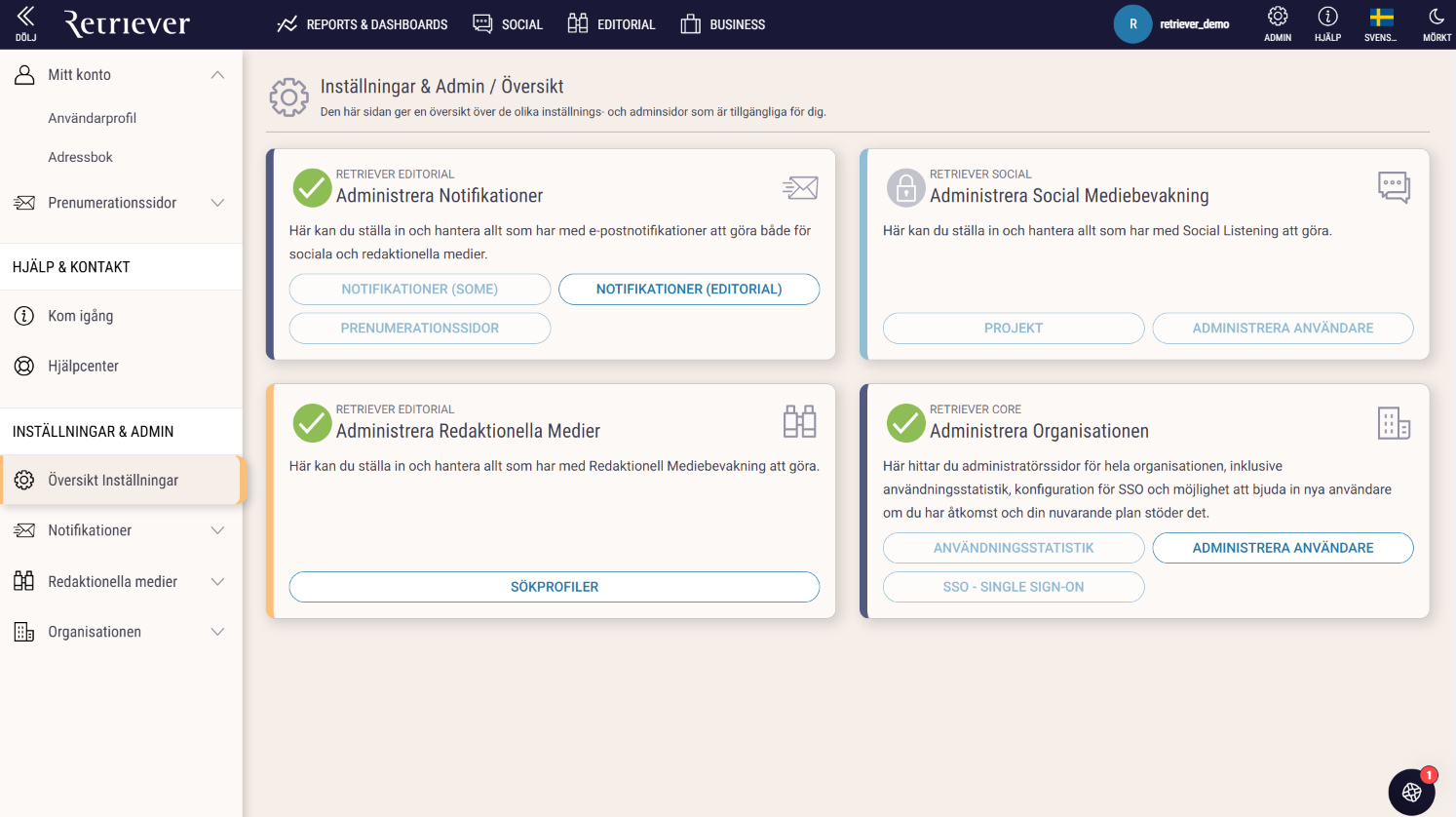Toggle dark mode with Mörkt moon

coord(1437,24)
